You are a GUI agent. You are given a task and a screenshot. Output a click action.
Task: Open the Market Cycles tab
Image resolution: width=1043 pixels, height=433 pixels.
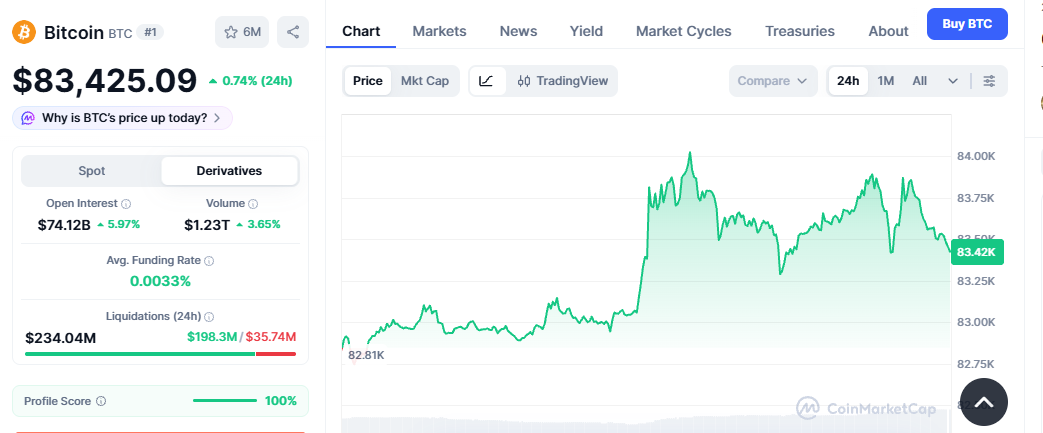pos(683,31)
